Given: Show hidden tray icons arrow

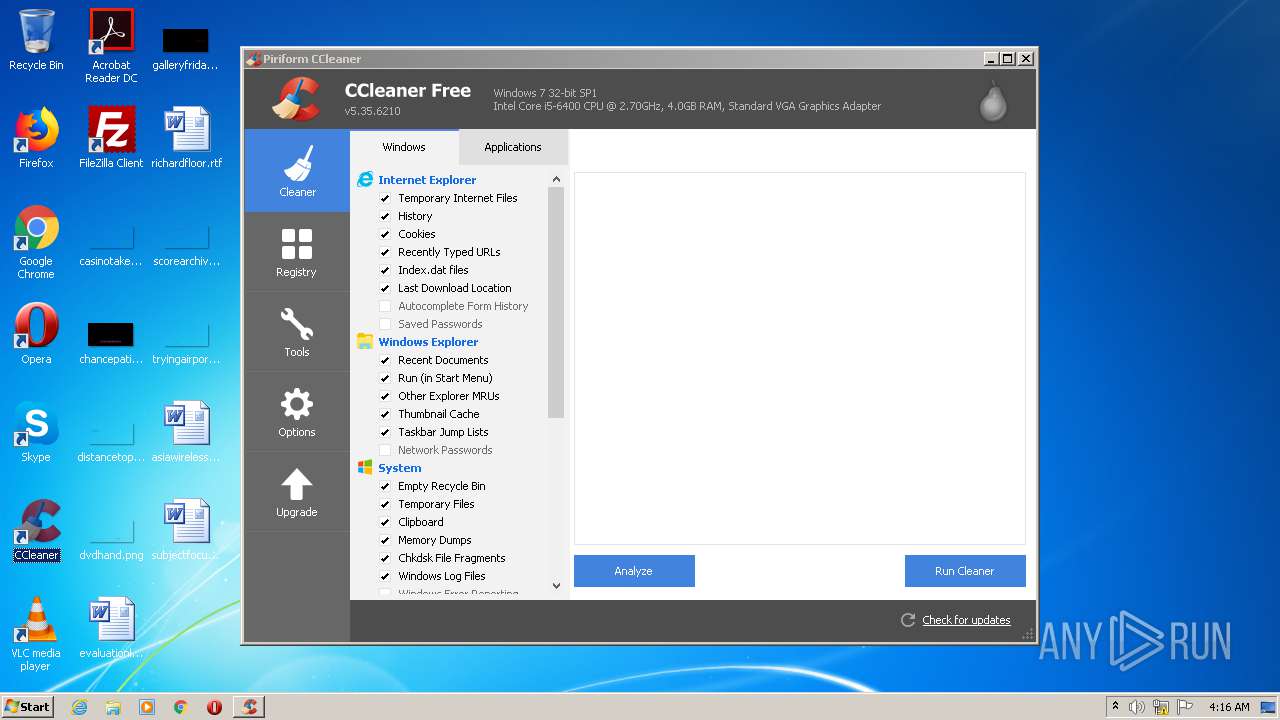Looking at the screenshot, I should pos(1115,707).
